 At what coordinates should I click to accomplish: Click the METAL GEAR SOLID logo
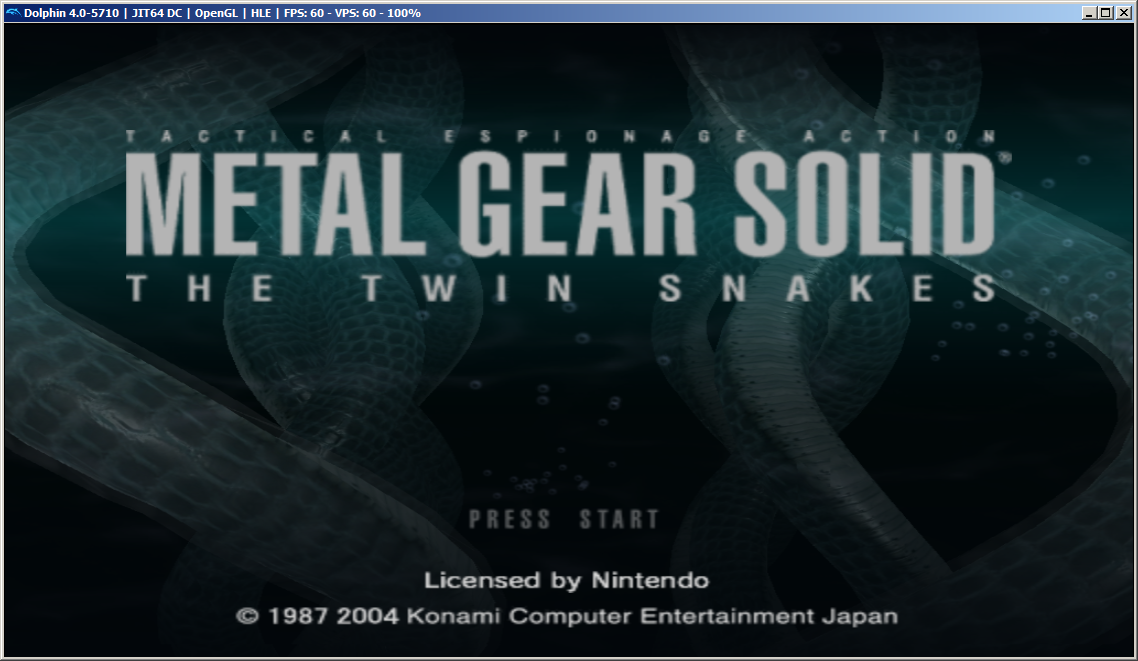(x=560, y=207)
